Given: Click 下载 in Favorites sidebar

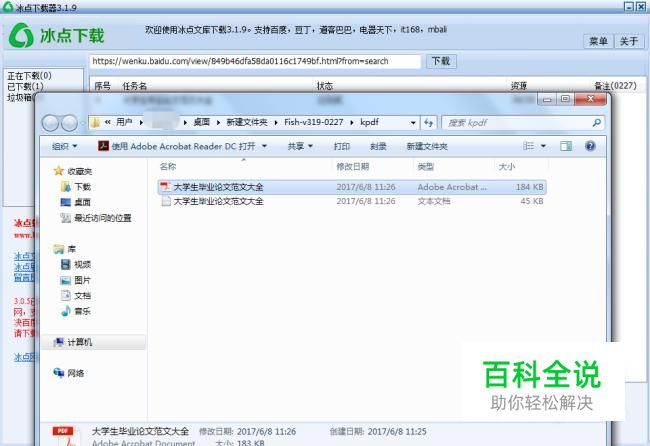Looking at the screenshot, I should point(82,187).
